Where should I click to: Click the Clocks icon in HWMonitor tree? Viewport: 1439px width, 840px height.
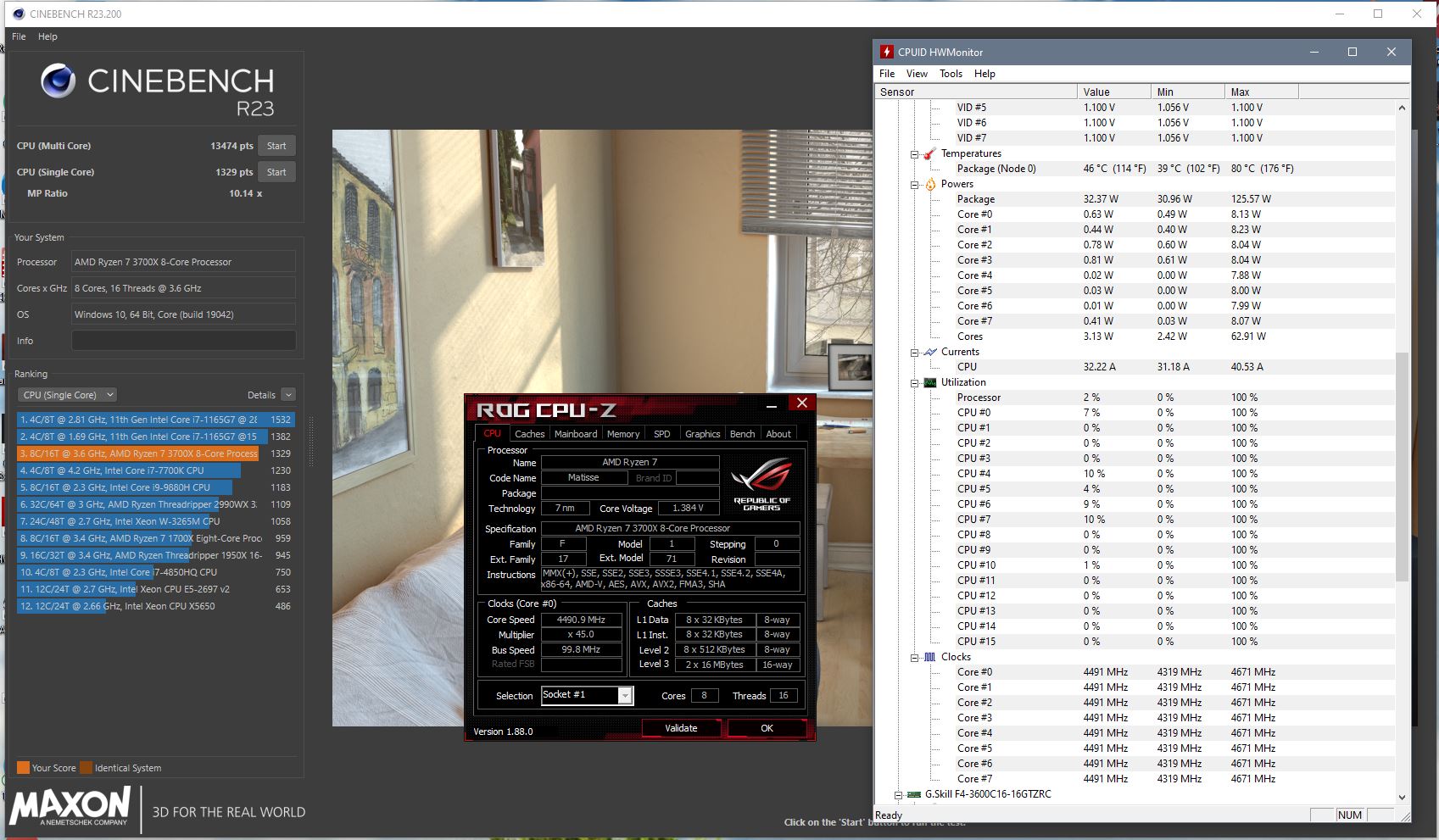929,657
